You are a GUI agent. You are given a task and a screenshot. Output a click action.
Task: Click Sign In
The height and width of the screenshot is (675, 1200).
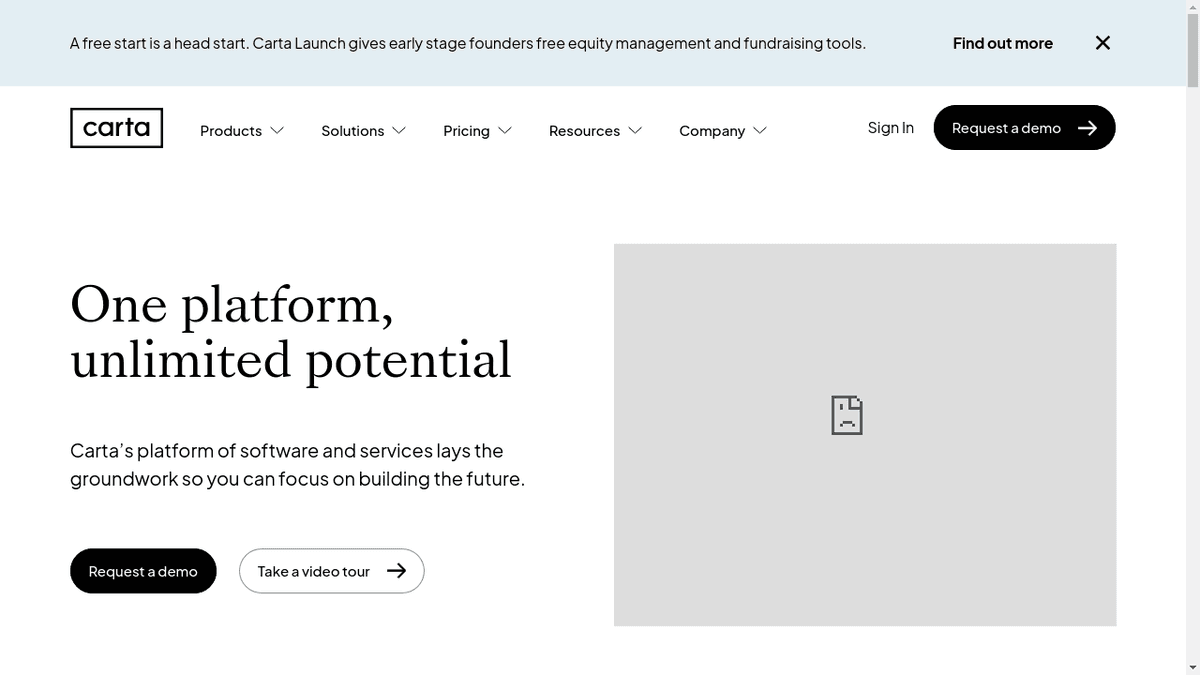pos(890,127)
